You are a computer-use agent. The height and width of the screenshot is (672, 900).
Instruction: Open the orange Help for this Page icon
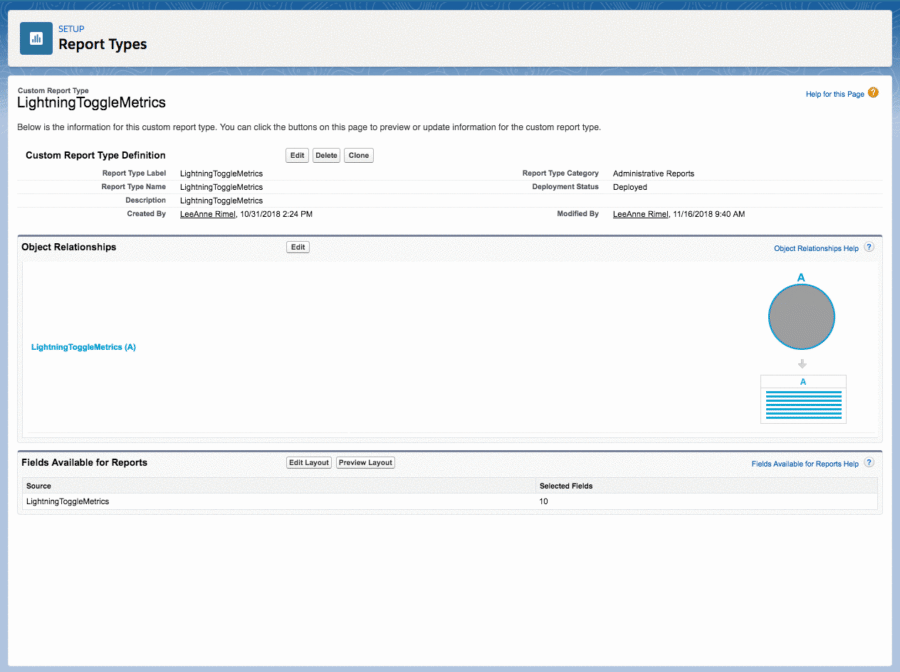(x=873, y=92)
